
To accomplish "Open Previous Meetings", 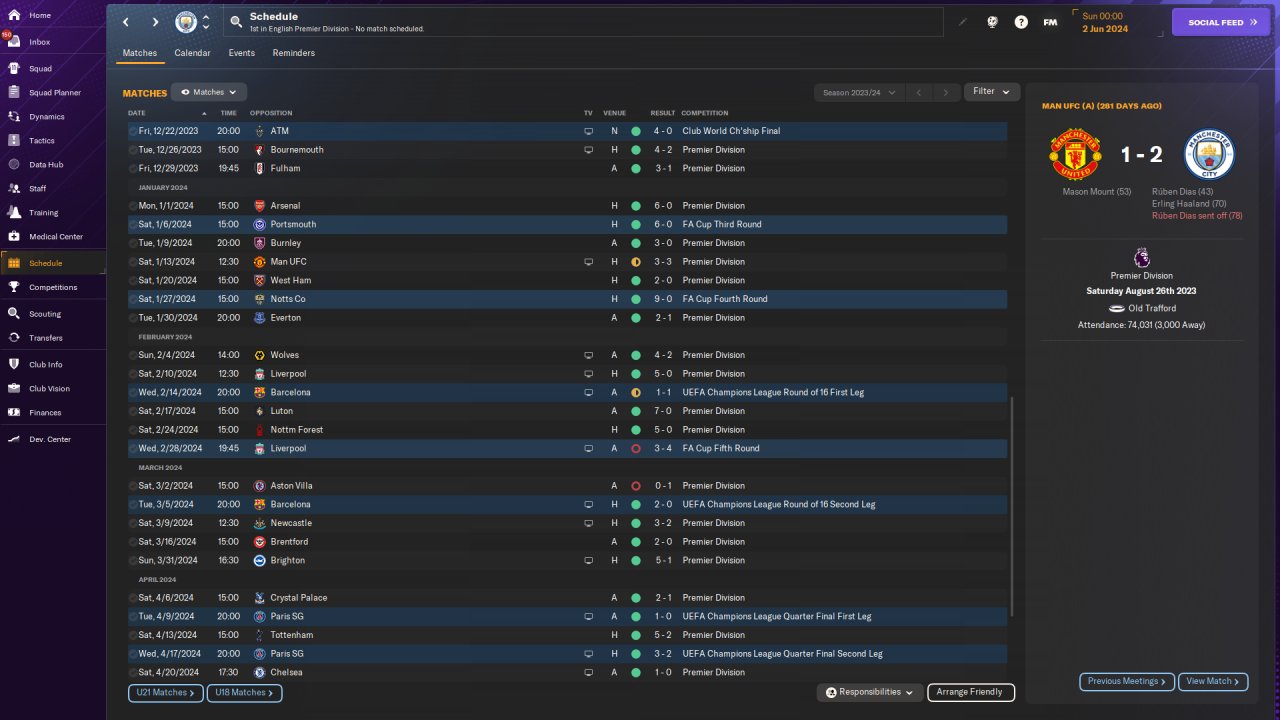I will [x=1127, y=682].
